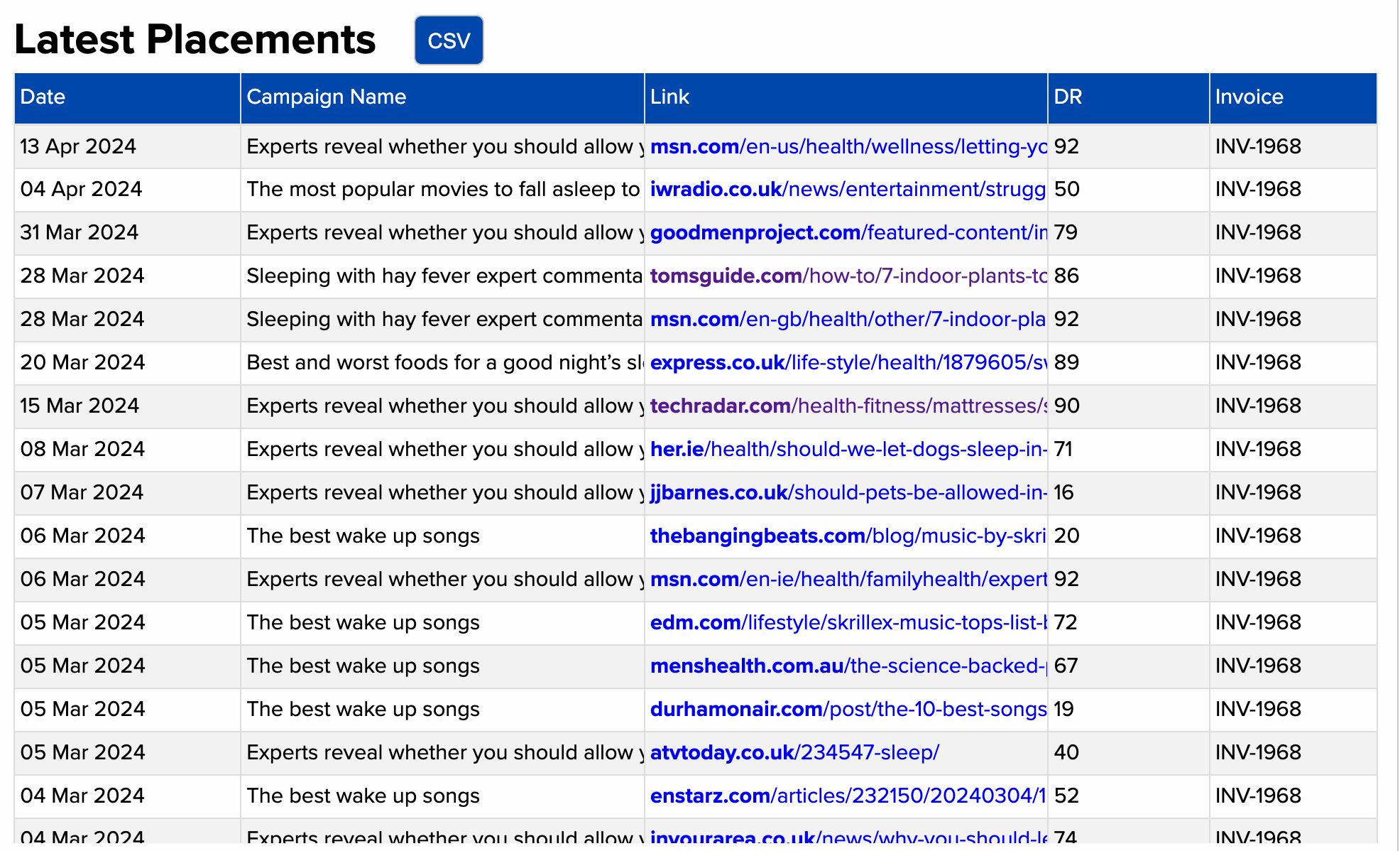Select the date 13 Apr 2024
Screen dimensions: 1400x851
78,146
